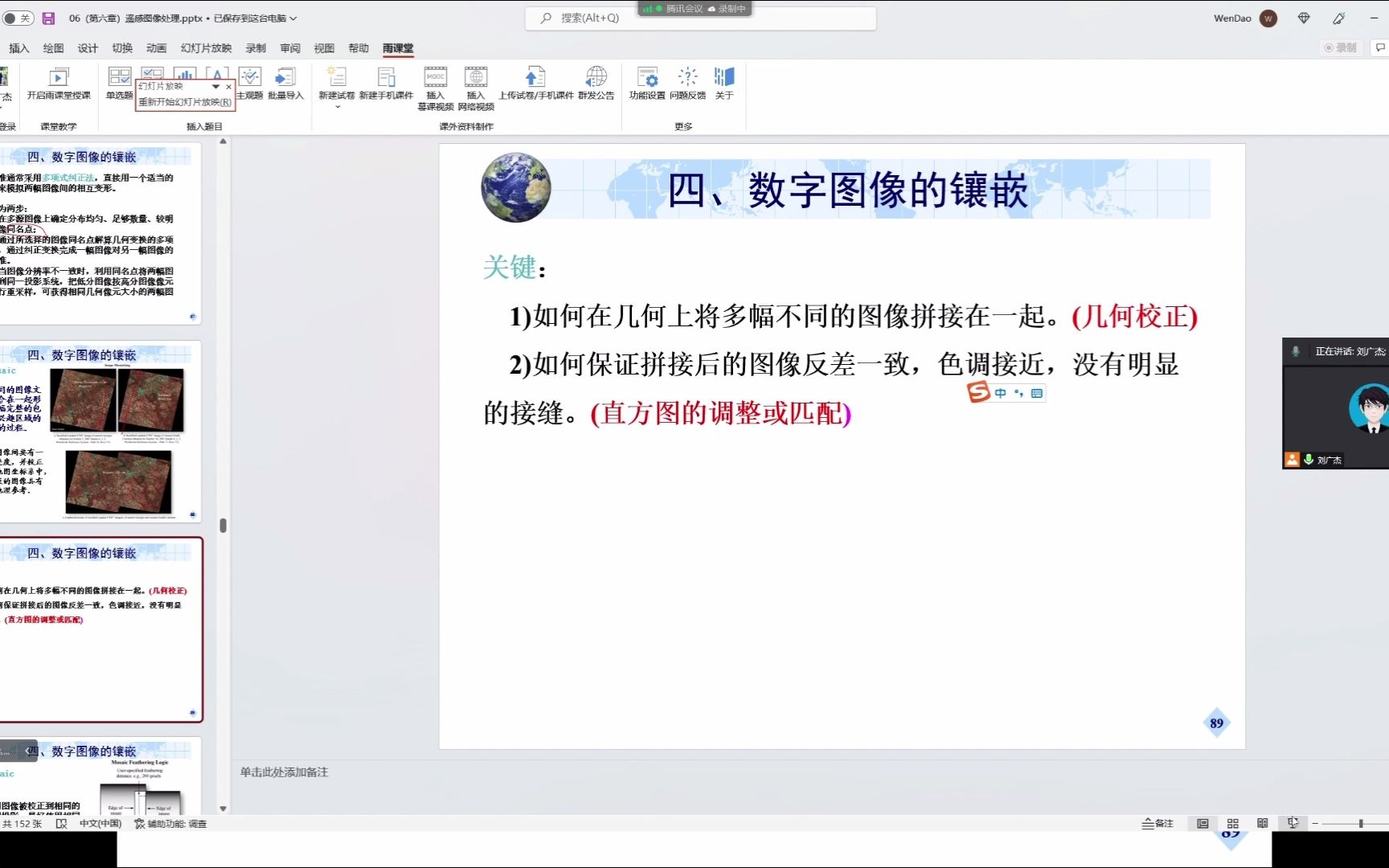Select the 雨课堂 ribbon tab
The height and width of the screenshot is (868, 1389).
pos(398,48)
